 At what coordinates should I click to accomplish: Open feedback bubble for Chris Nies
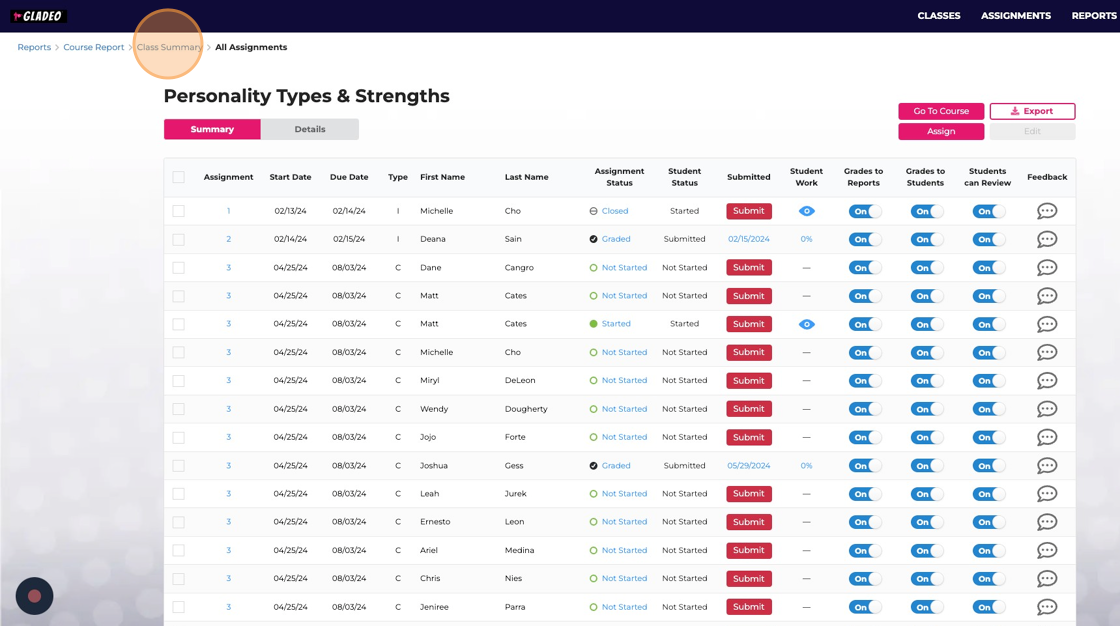click(x=1046, y=579)
